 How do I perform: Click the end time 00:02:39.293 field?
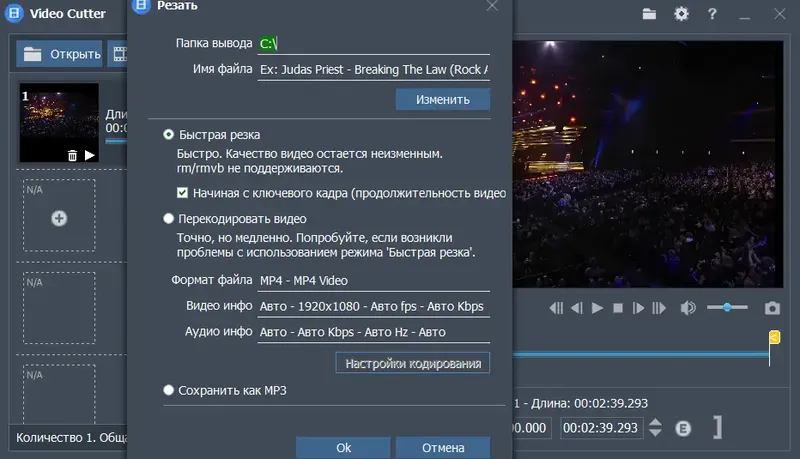point(601,428)
